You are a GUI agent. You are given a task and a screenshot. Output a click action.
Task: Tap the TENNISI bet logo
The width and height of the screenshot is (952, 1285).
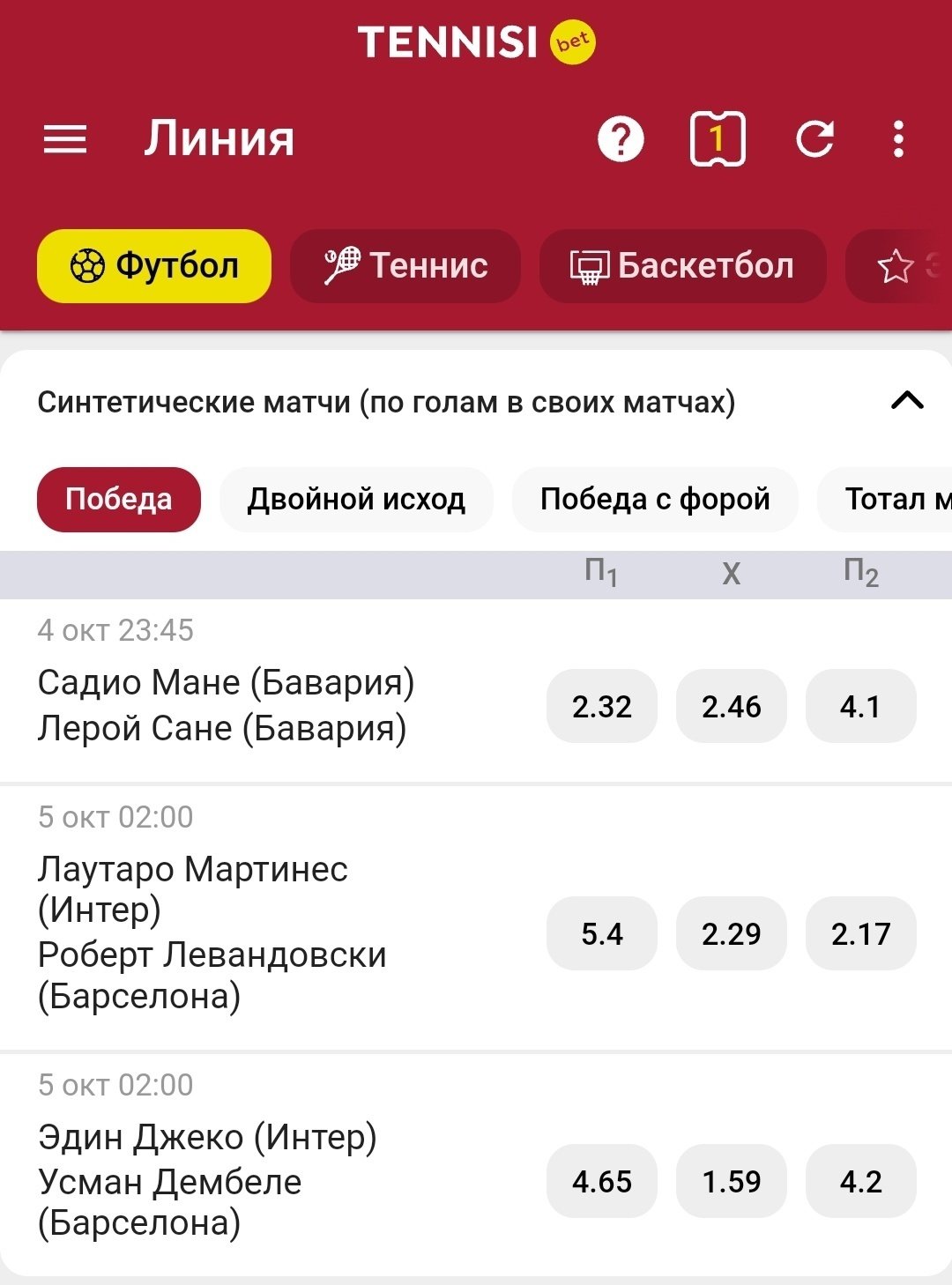pos(476,41)
